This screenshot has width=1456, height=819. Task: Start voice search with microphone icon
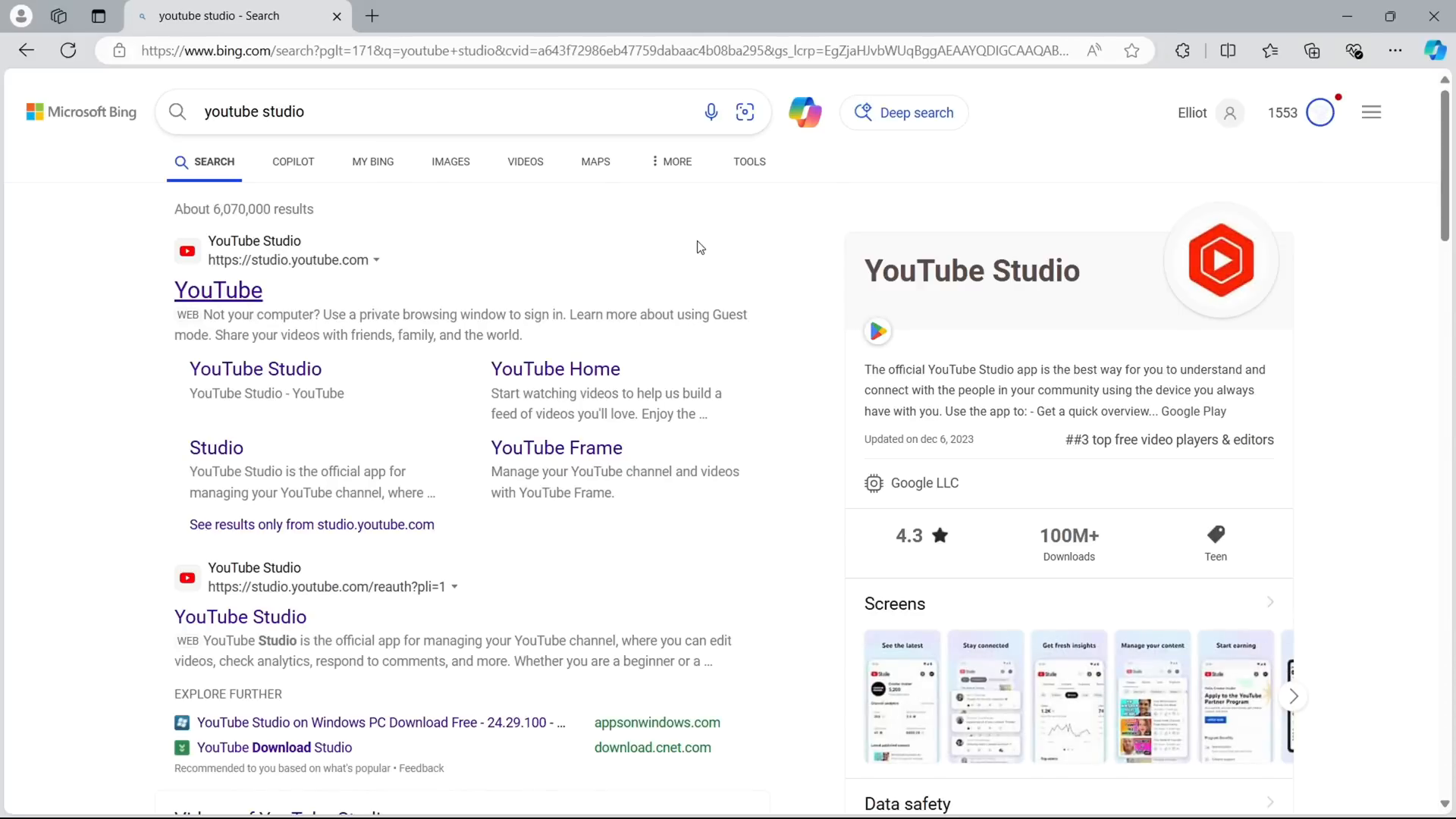tap(711, 112)
